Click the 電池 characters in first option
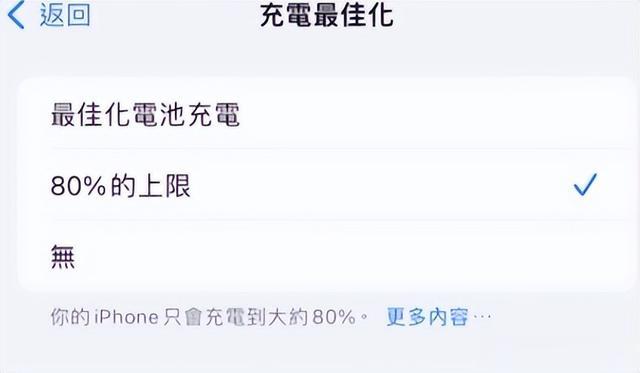Image resolution: width=640 pixels, height=373 pixels. pyautogui.click(x=158, y=114)
